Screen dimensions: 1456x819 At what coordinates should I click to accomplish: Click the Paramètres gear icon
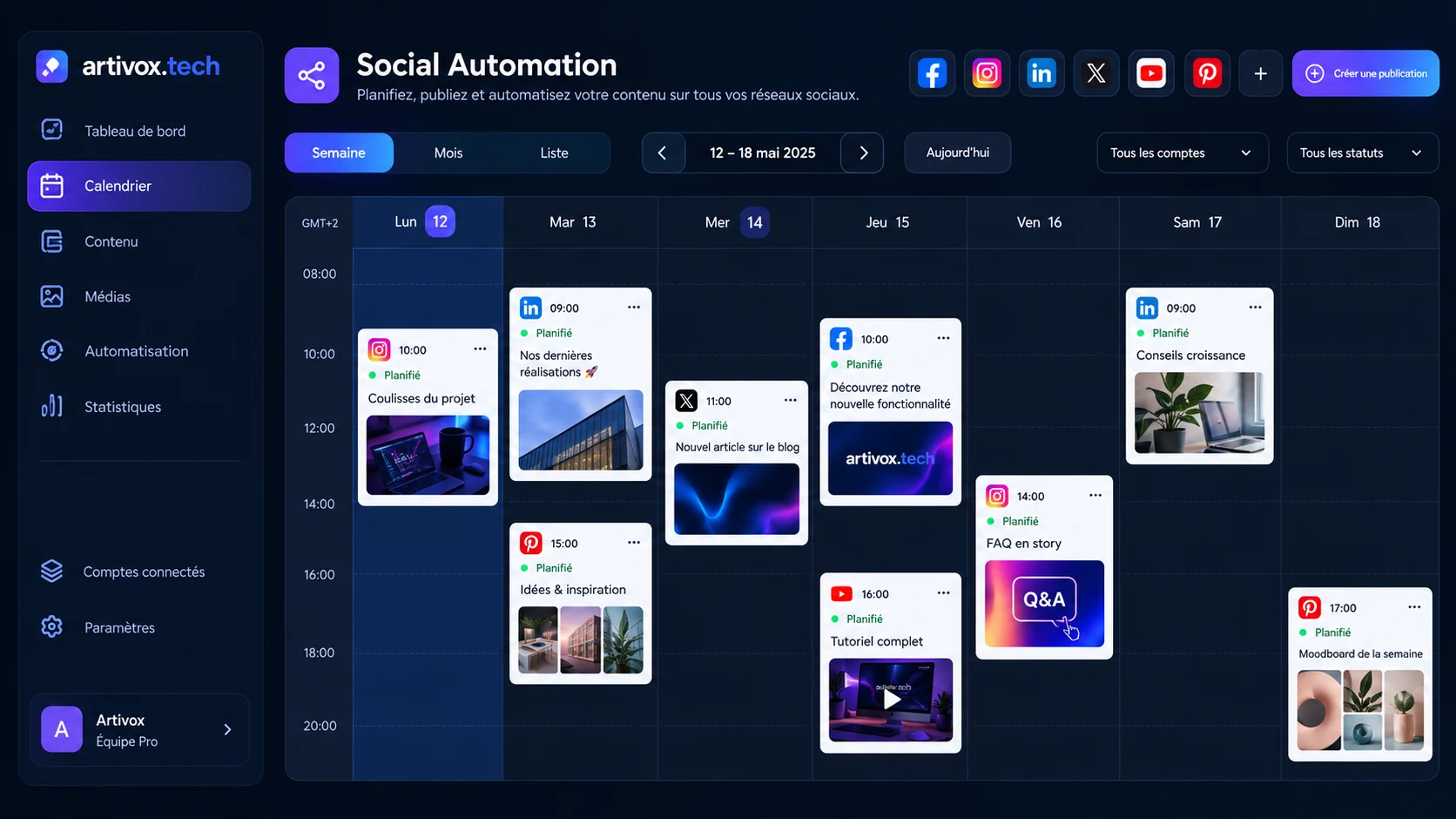[52, 627]
